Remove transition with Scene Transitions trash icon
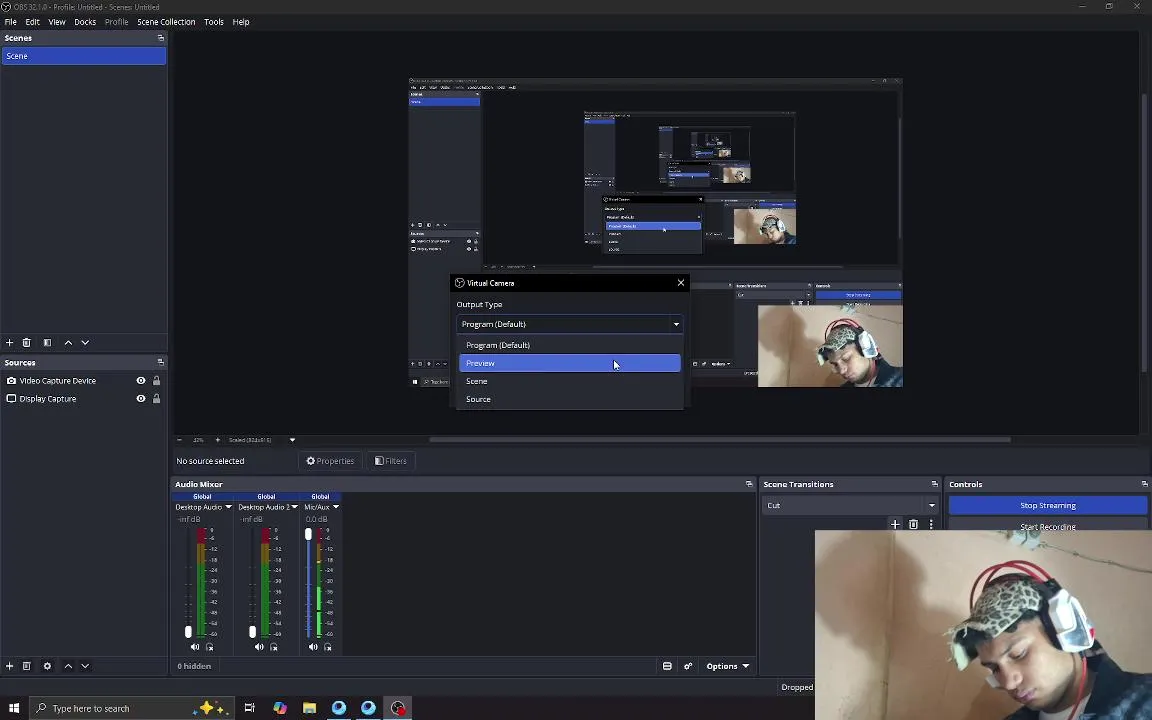 click(913, 524)
